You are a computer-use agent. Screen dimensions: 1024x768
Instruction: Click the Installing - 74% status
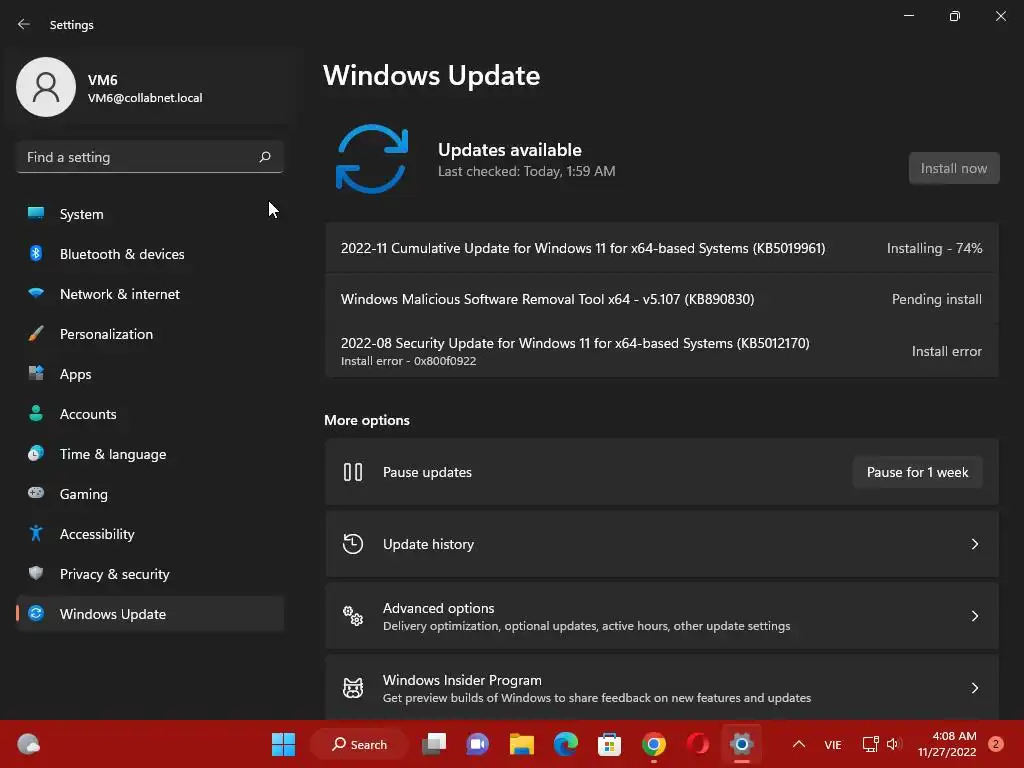(x=934, y=248)
